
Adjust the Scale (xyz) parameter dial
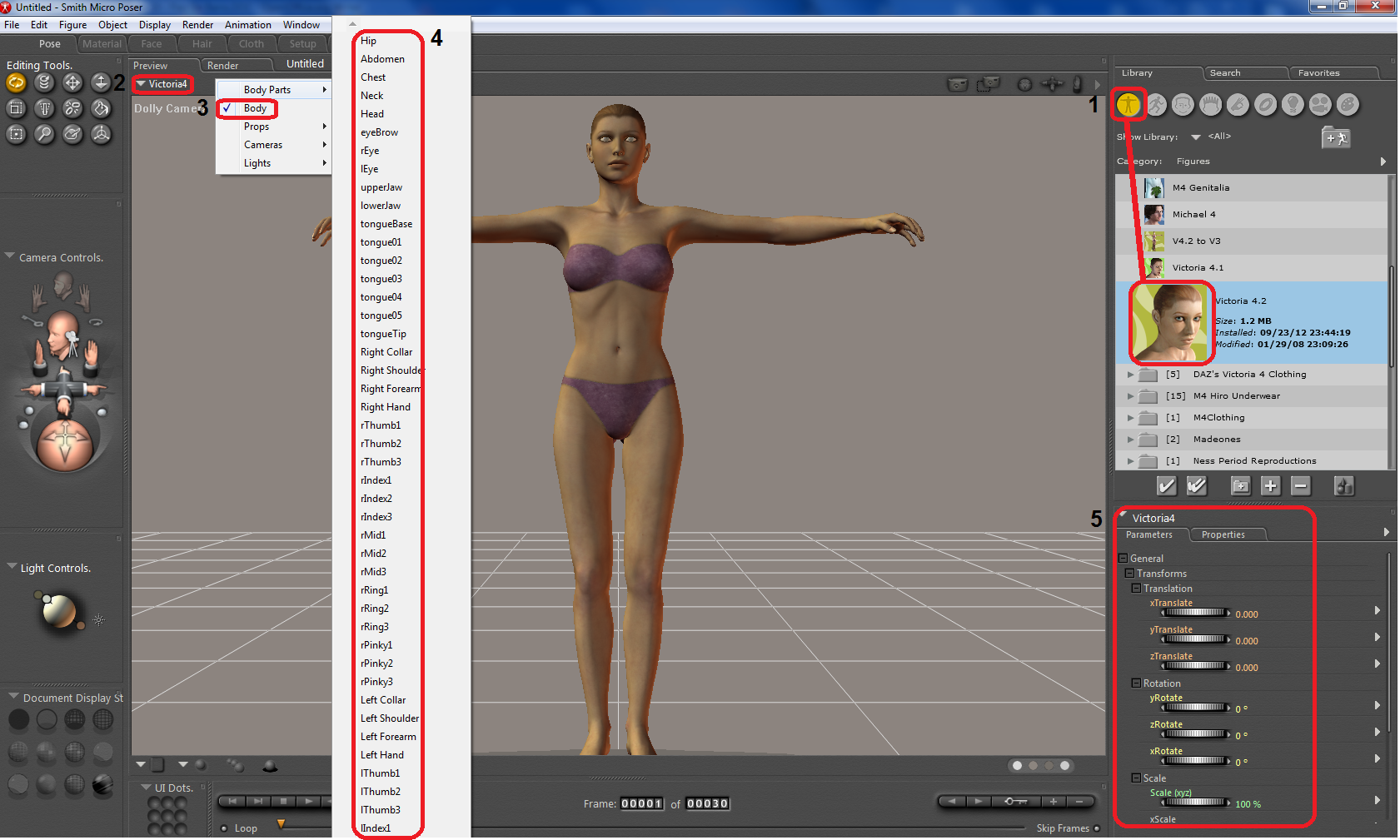[1196, 803]
